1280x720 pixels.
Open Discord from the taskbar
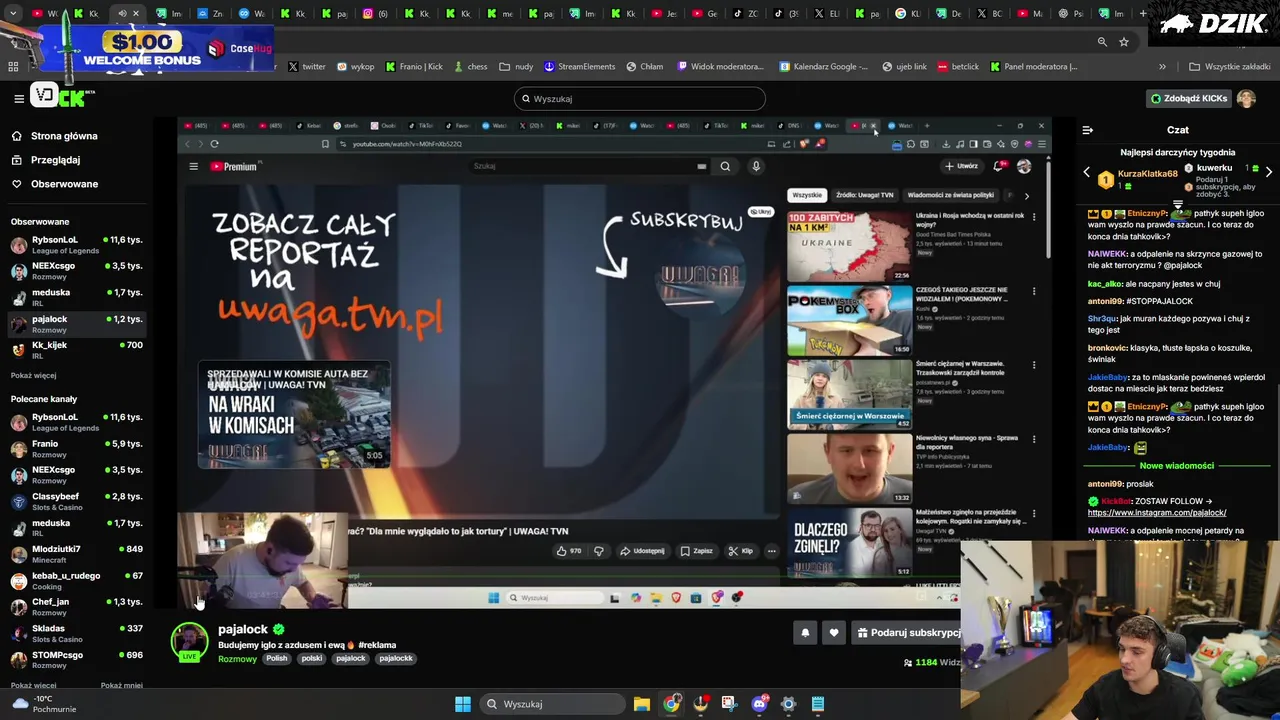759,704
